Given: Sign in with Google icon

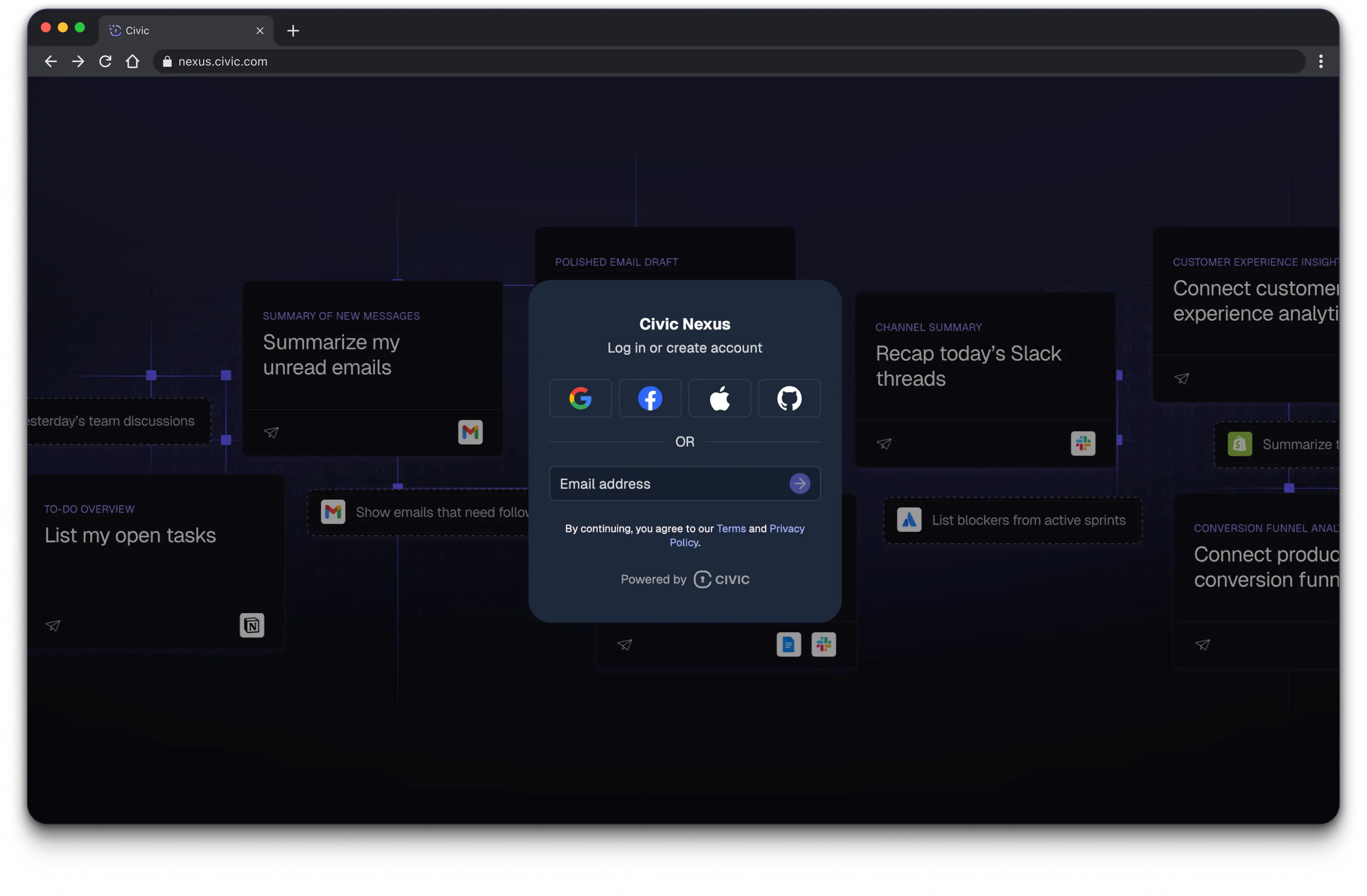Looking at the screenshot, I should click(x=580, y=398).
